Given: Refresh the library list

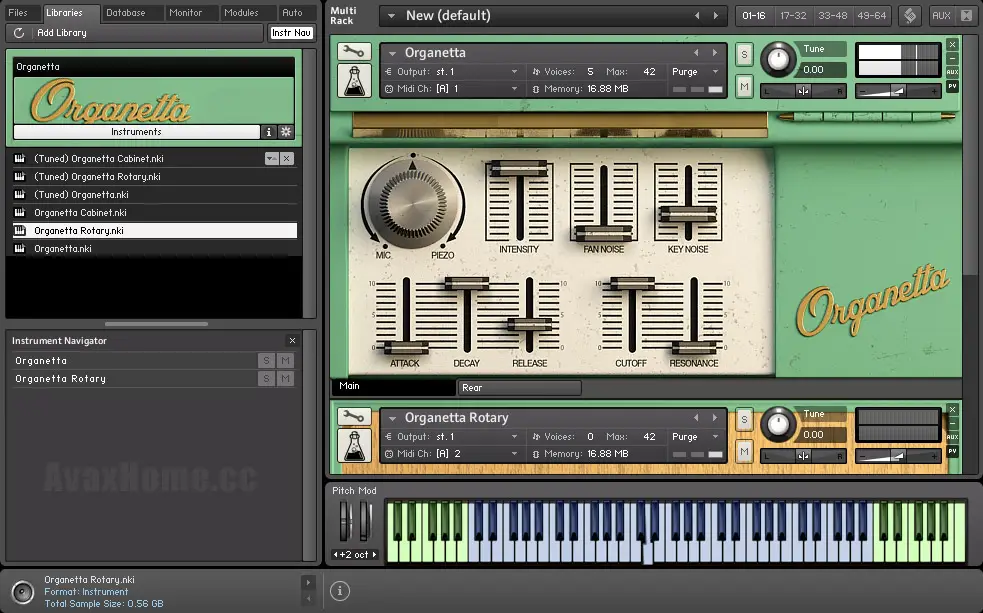Looking at the screenshot, I should [19, 33].
